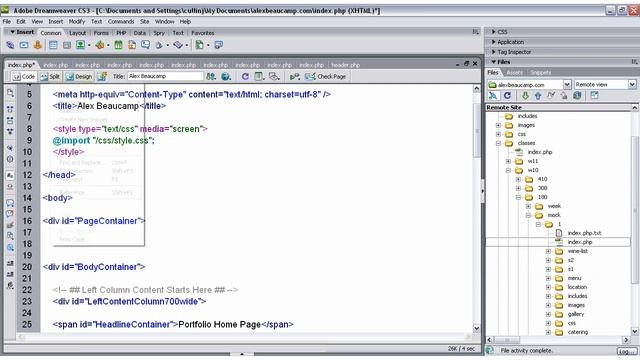Open the alexbeaucamp.com site dropdown
The image size is (640, 360).
tap(567, 84)
